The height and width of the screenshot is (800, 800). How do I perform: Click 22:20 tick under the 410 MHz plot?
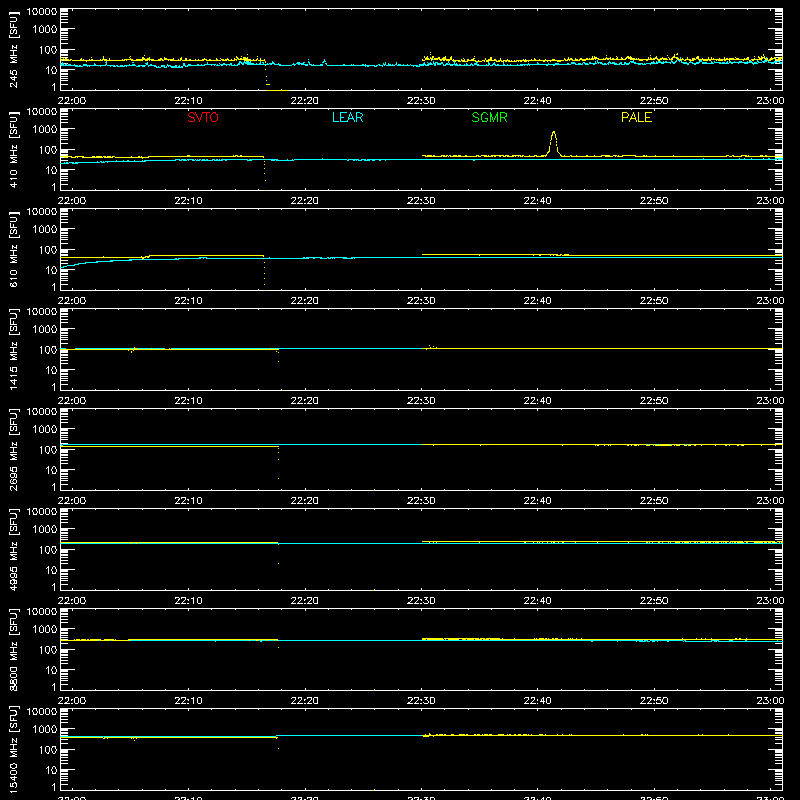click(305, 201)
